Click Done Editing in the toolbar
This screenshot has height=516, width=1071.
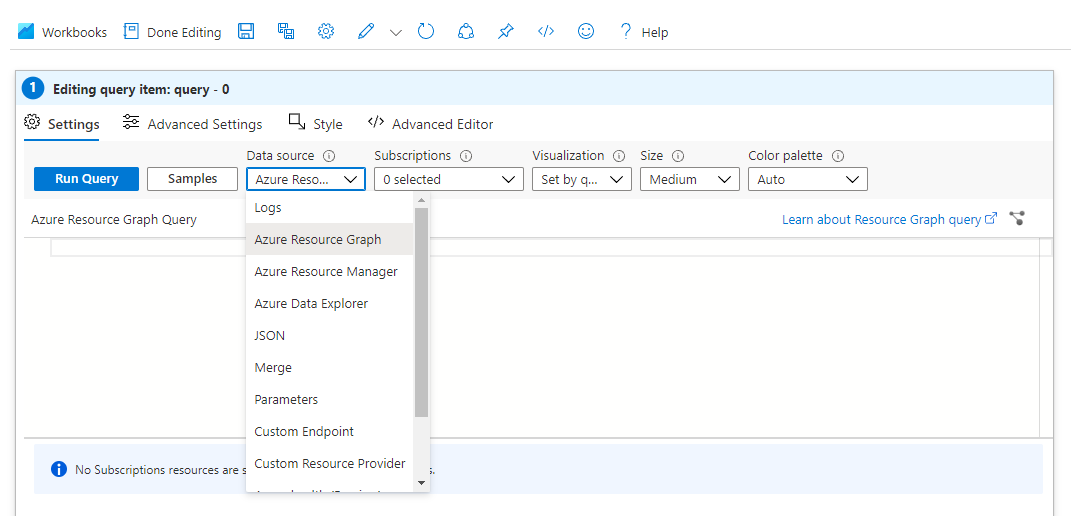coord(172,32)
